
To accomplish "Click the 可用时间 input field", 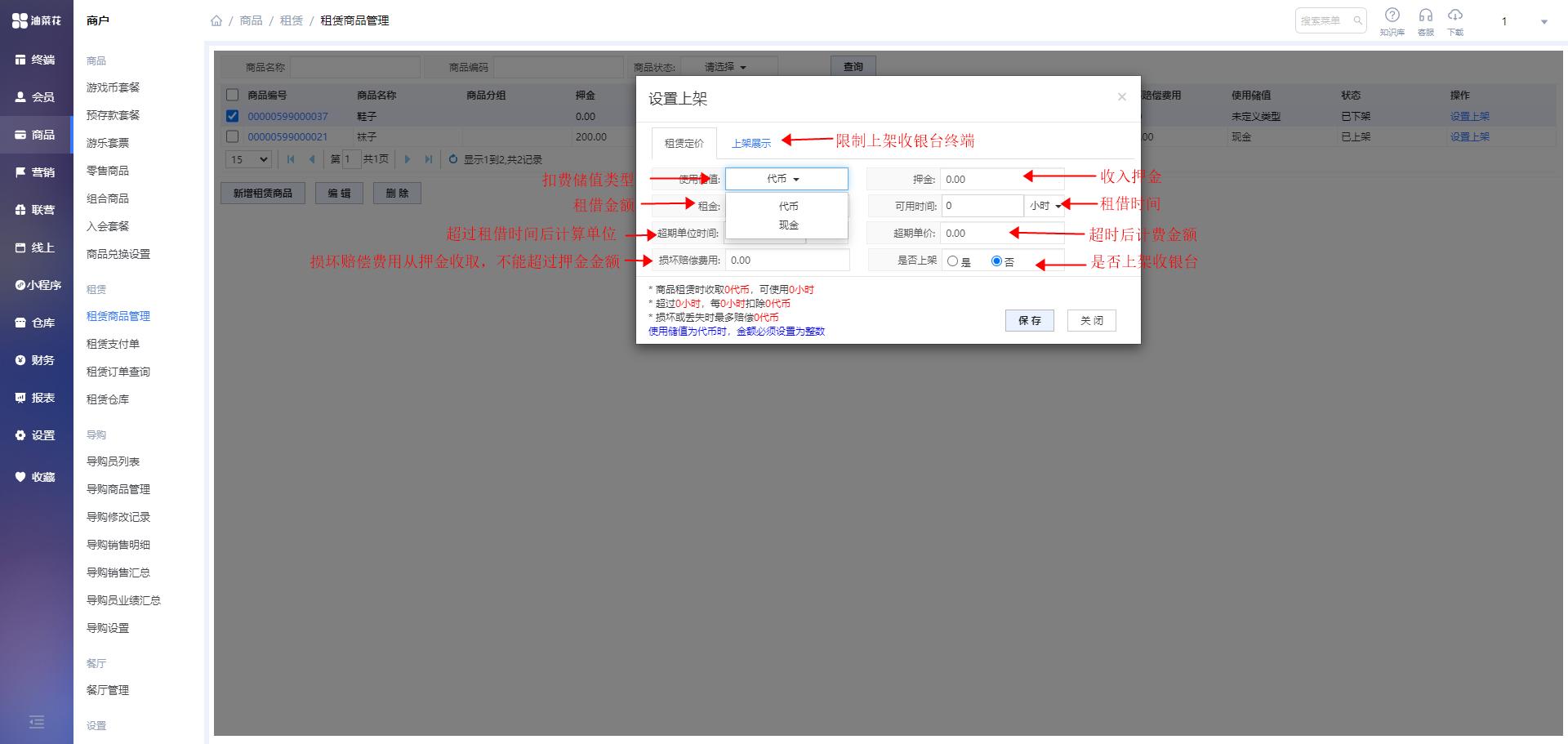I will pos(982,206).
